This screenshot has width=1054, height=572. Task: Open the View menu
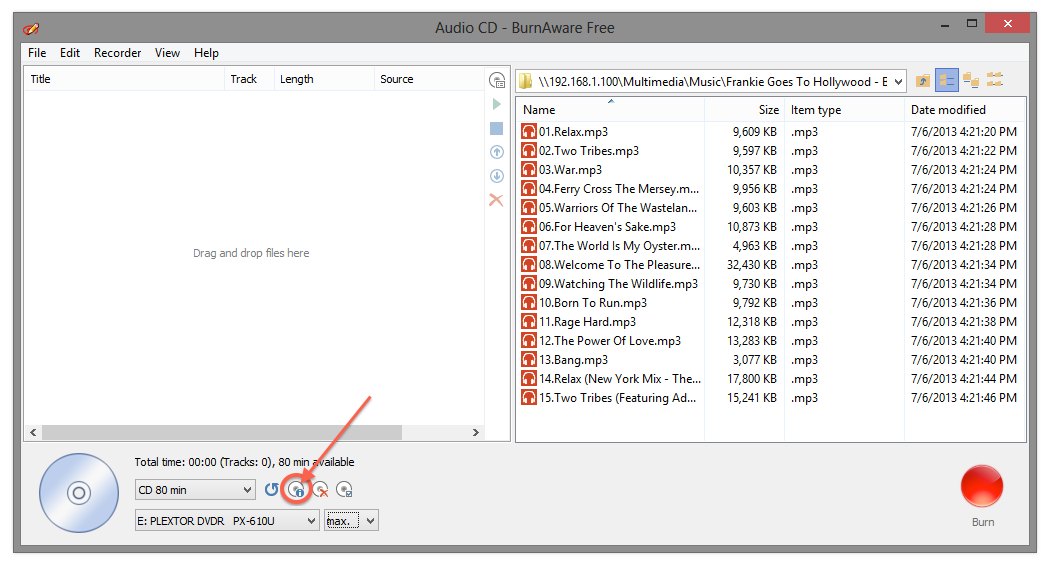[167, 53]
